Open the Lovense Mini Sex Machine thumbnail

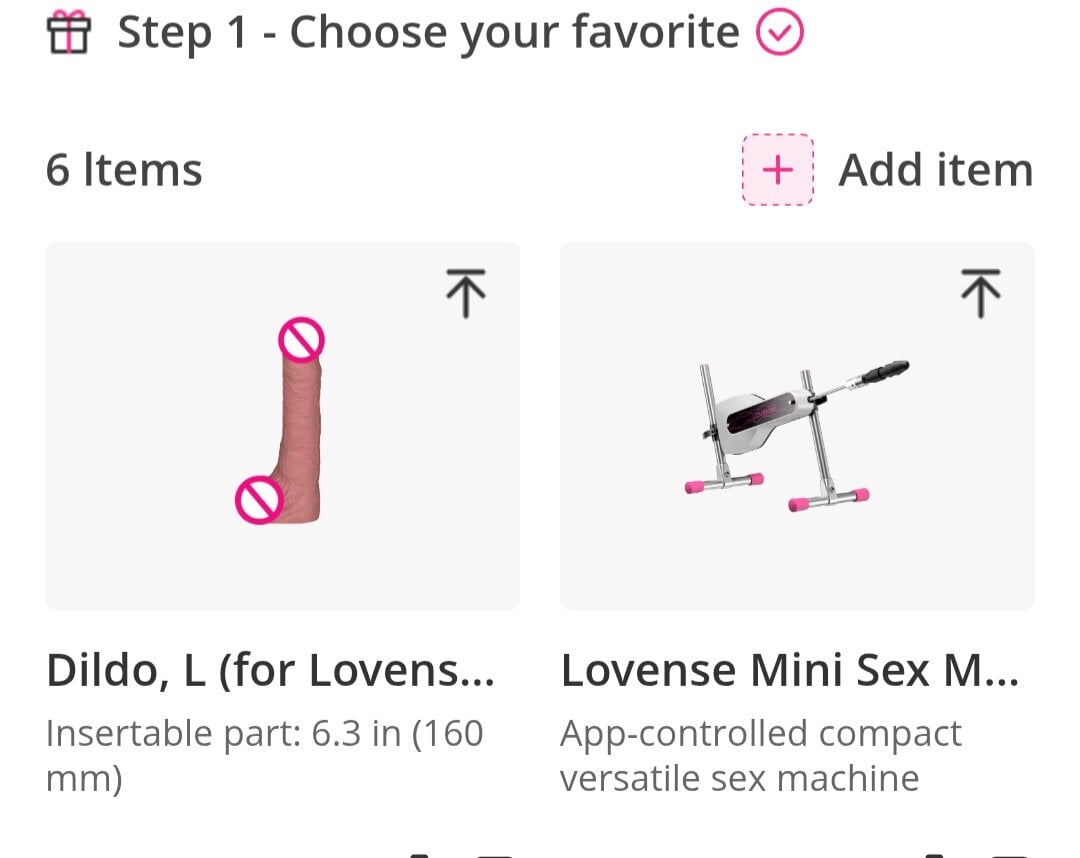tap(797, 425)
